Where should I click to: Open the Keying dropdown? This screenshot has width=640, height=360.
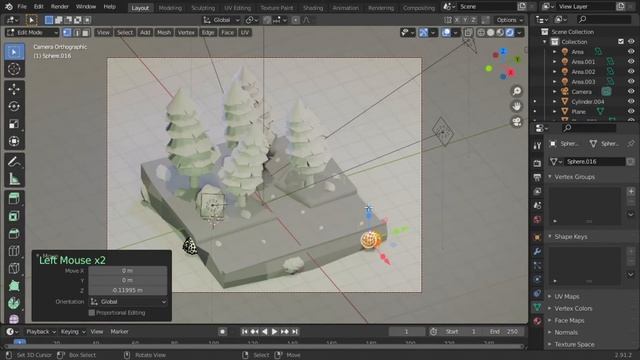[73, 332]
